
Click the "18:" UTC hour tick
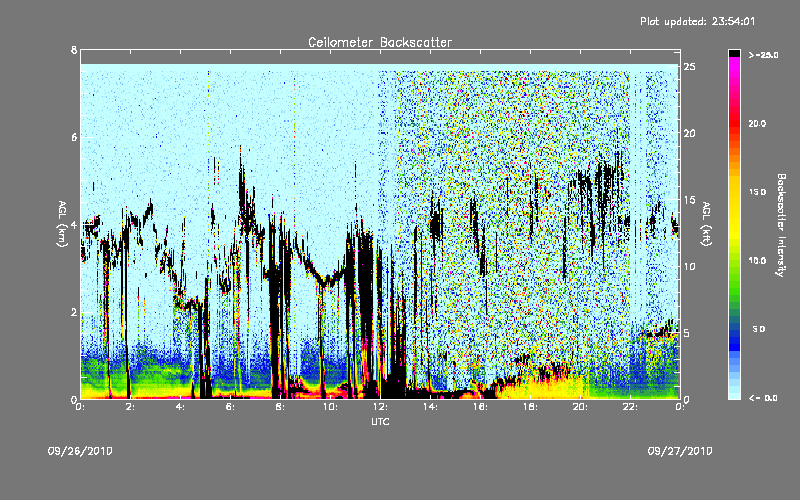point(530,407)
